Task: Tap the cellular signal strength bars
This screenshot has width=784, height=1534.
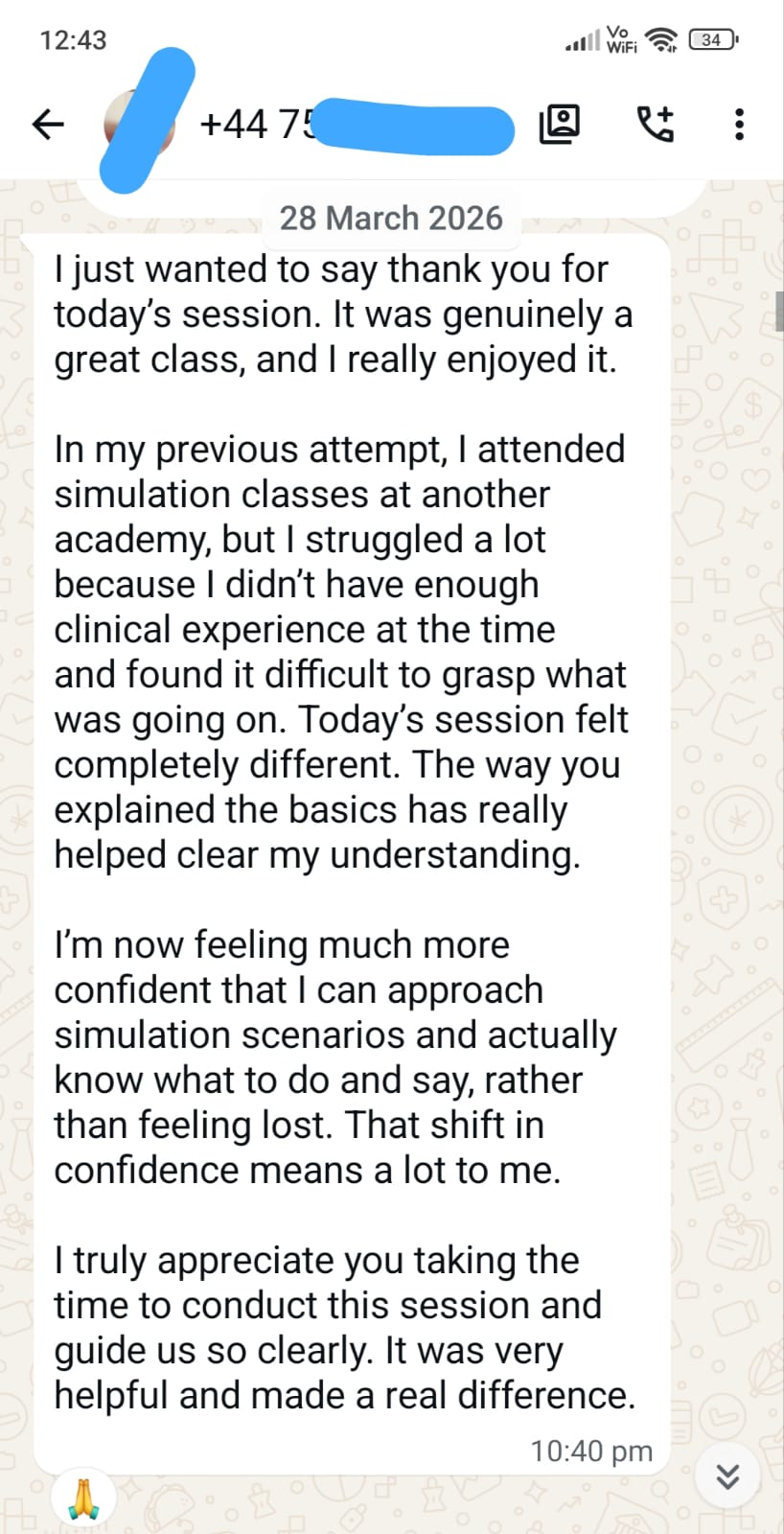Action: pos(583,41)
